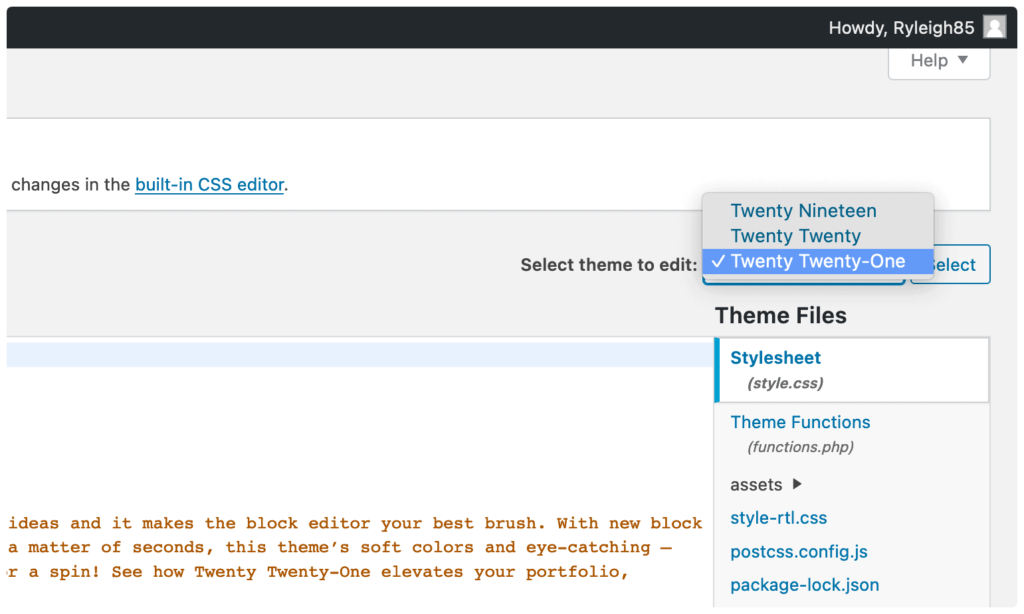
Task: Click the user avatar icon
Action: tap(994, 28)
